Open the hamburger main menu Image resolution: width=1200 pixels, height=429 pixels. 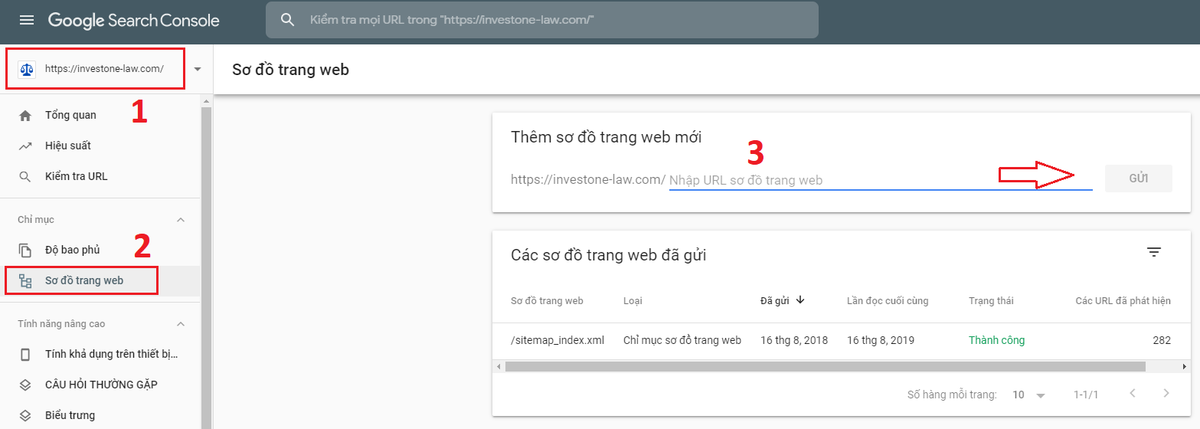pos(26,20)
